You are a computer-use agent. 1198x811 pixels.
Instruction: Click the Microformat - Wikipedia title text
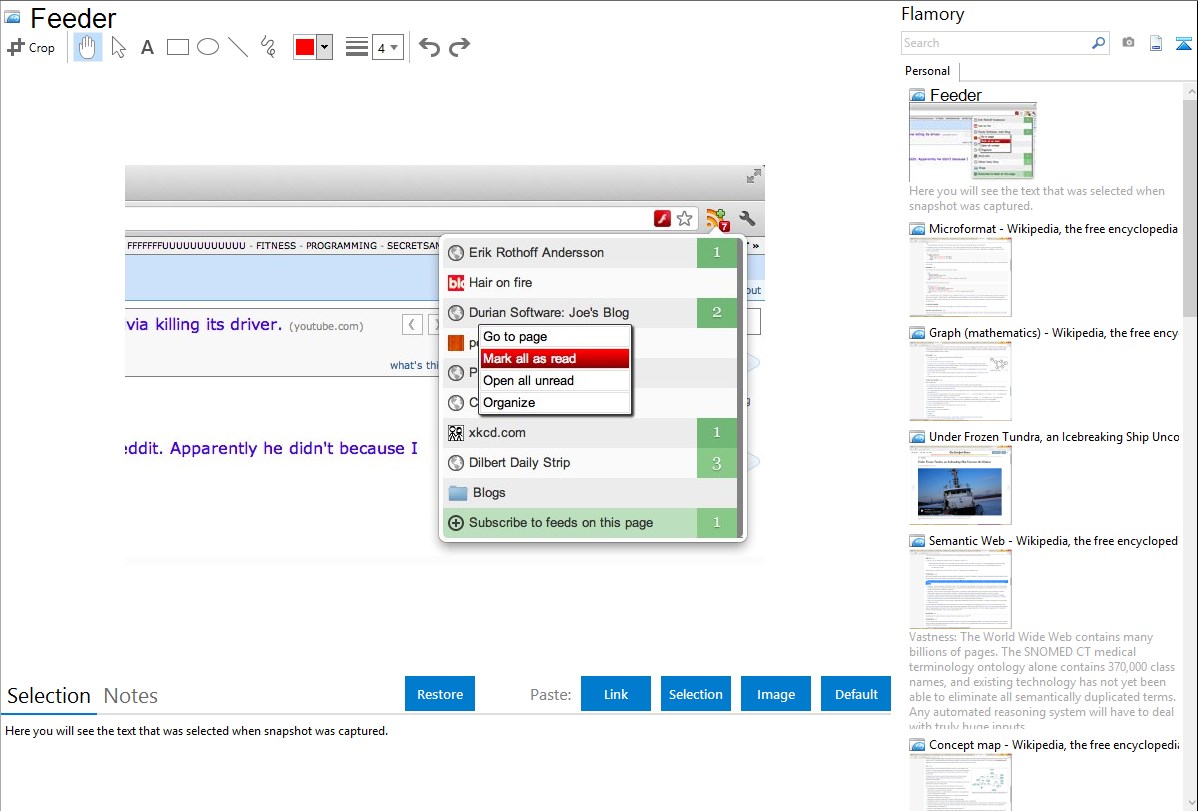[1053, 229]
